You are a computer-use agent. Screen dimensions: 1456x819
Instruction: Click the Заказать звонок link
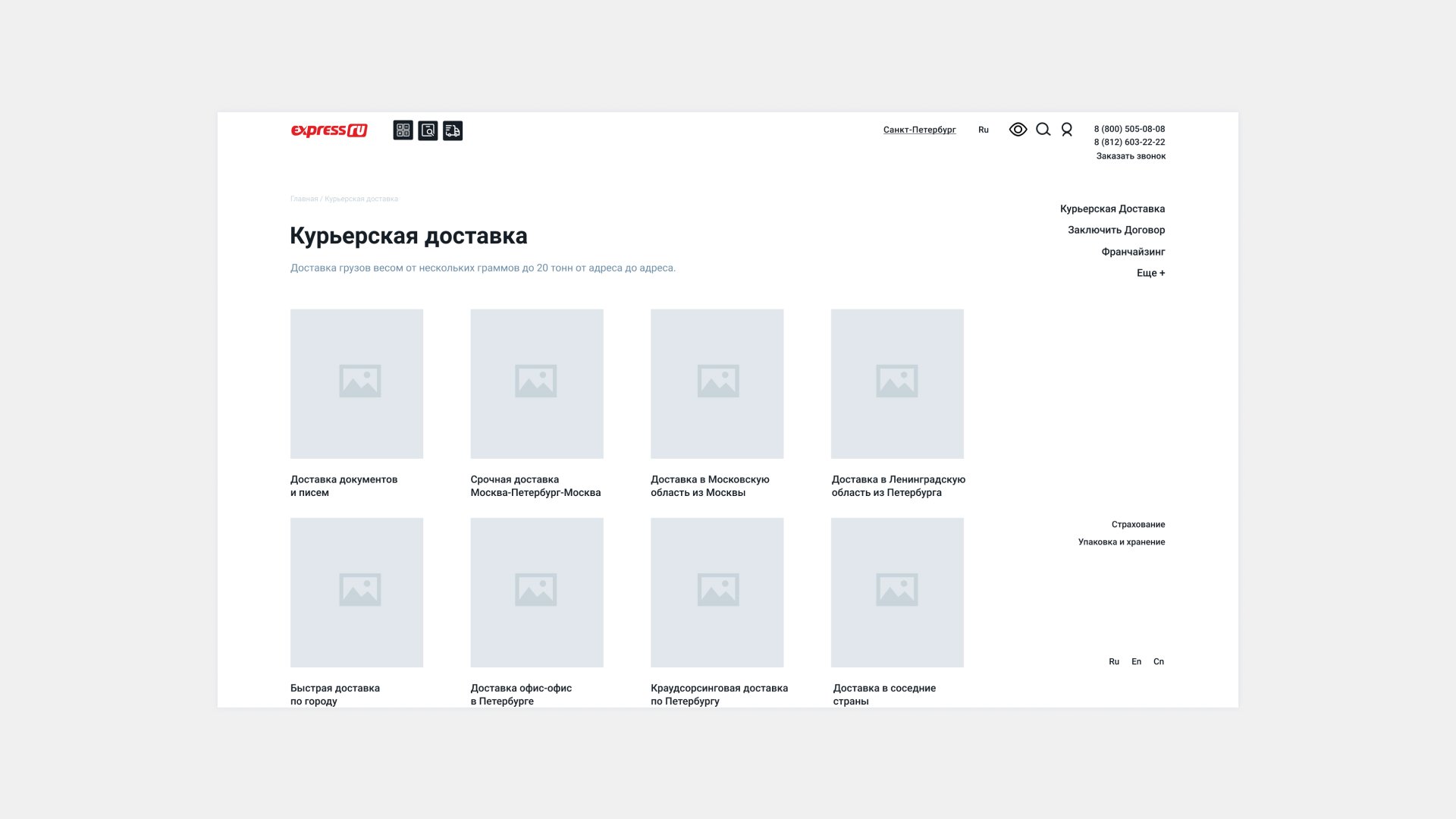click(x=1131, y=156)
